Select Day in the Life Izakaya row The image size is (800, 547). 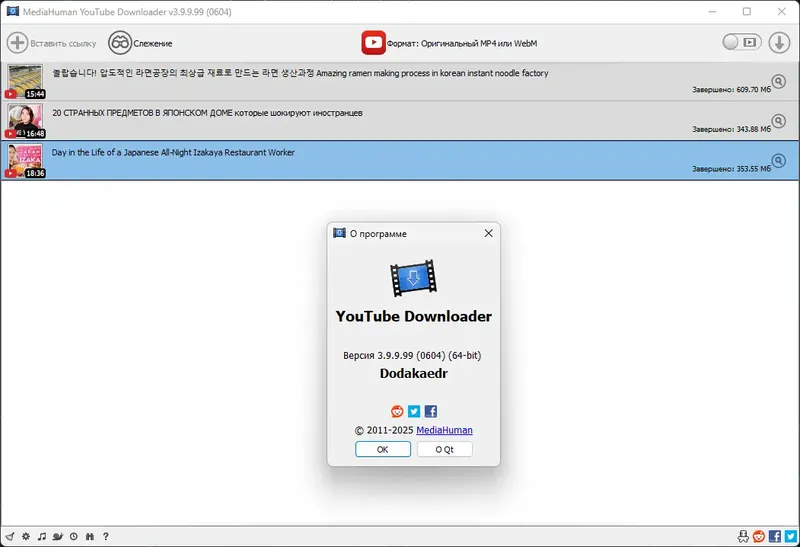pos(400,161)
